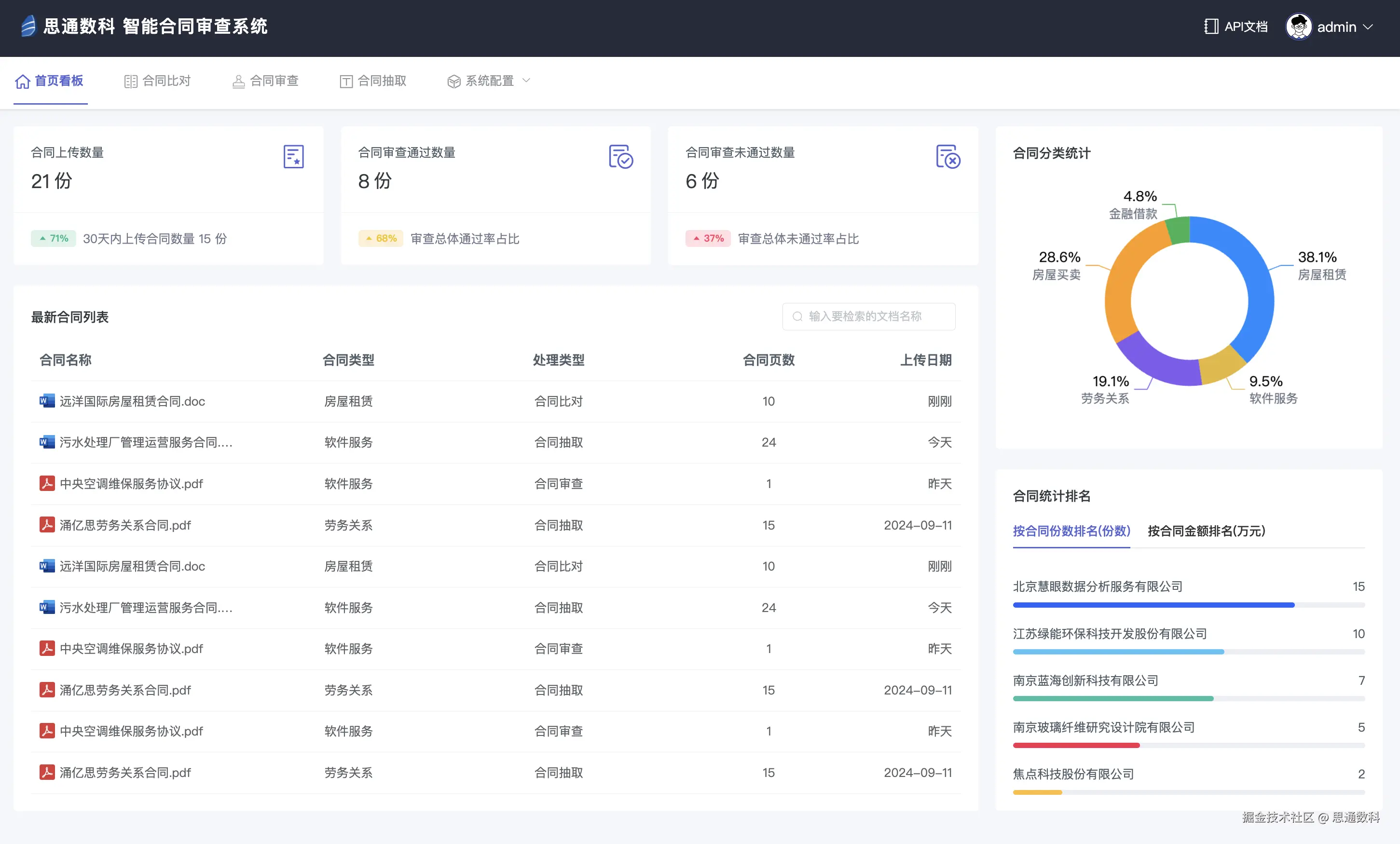Viewport: 1400px width, 844px height.
Task: Click the API文档 book icon
Action: pyautogui.click(x=1211, y=27)
